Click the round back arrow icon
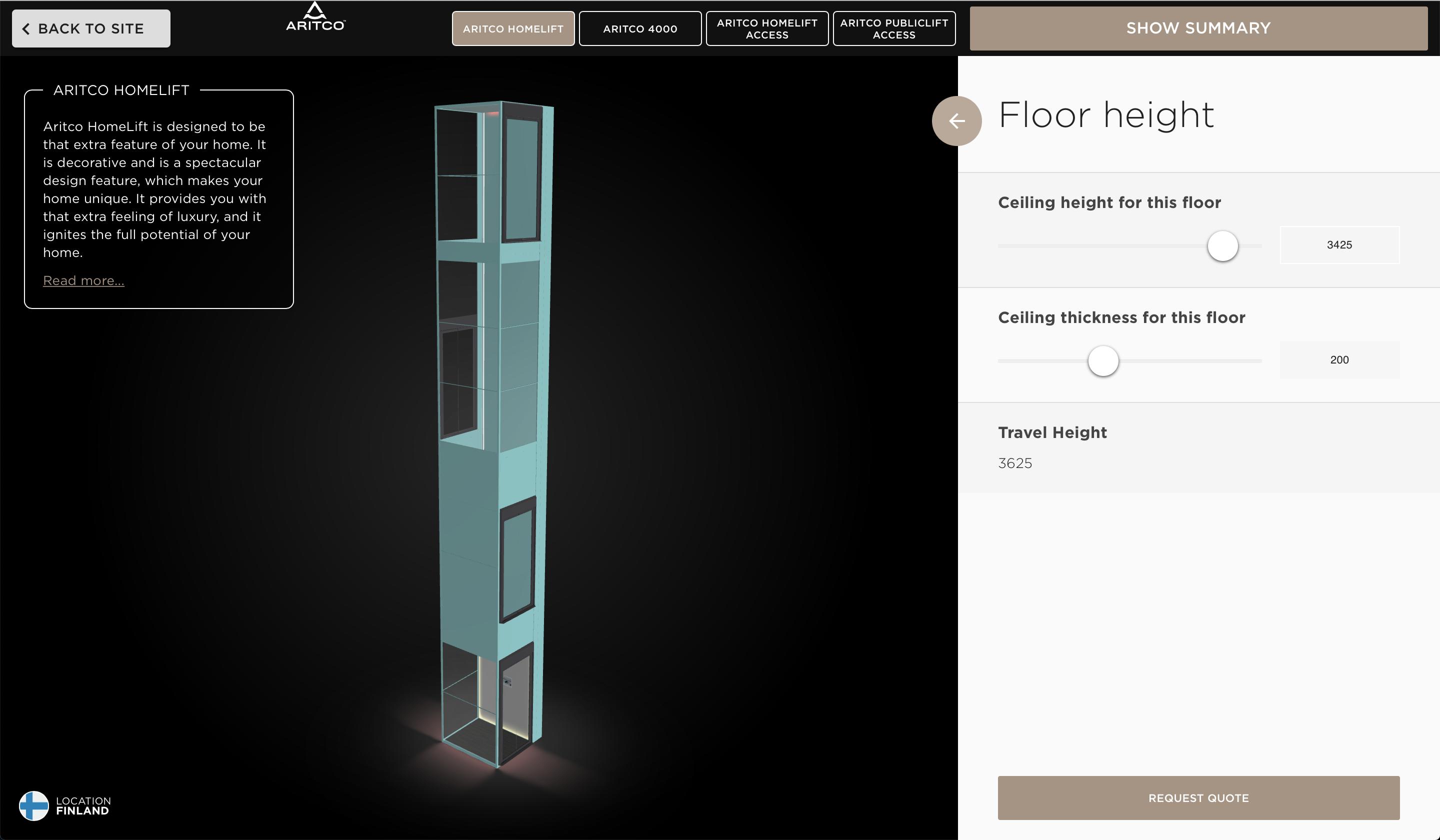The width and height of the screenshot is (1440, 840). point(956,121)
